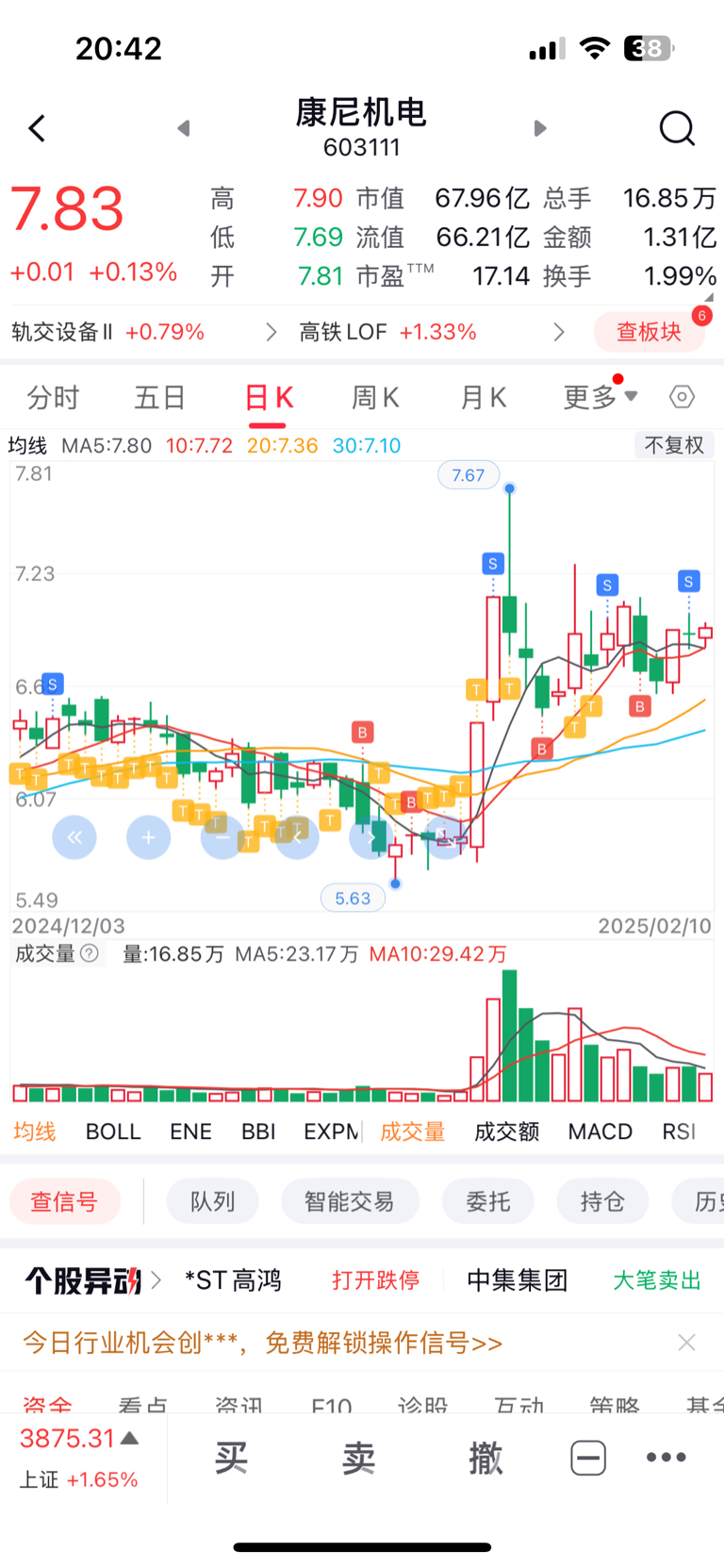Expand the stock detail corner triangle

pos(708,297)
